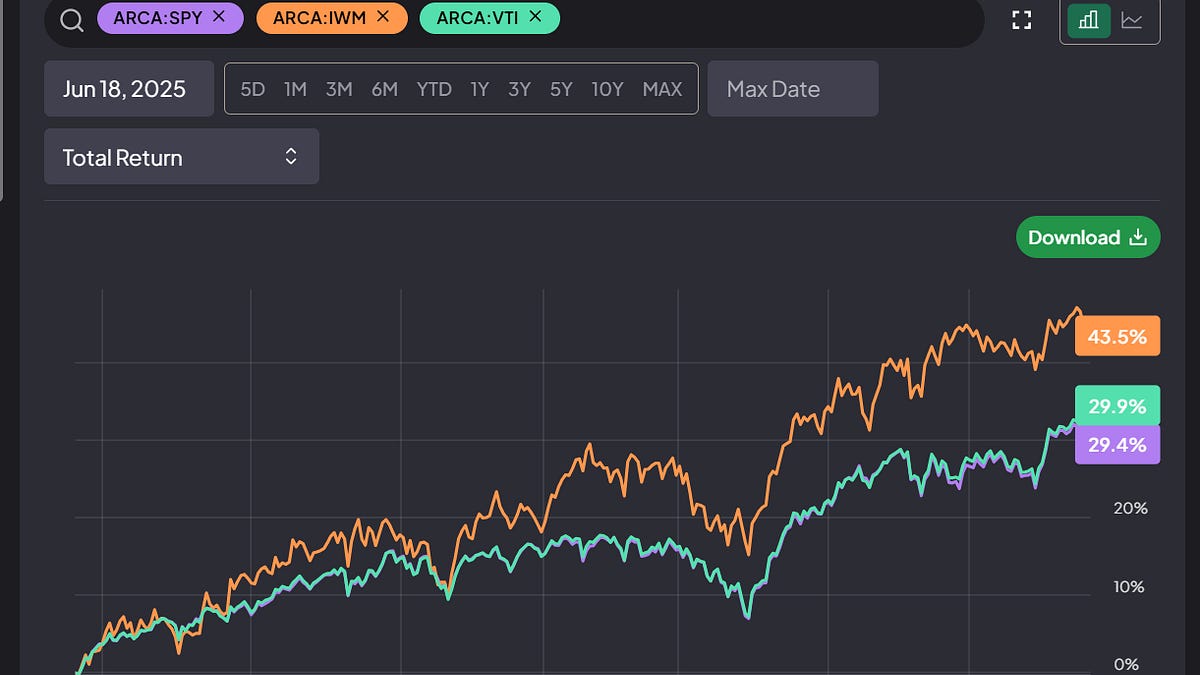Image resolution: width=1200 pixels, height=675 pixels.
Task: Click the 20% axis label
Action: 1130,508
